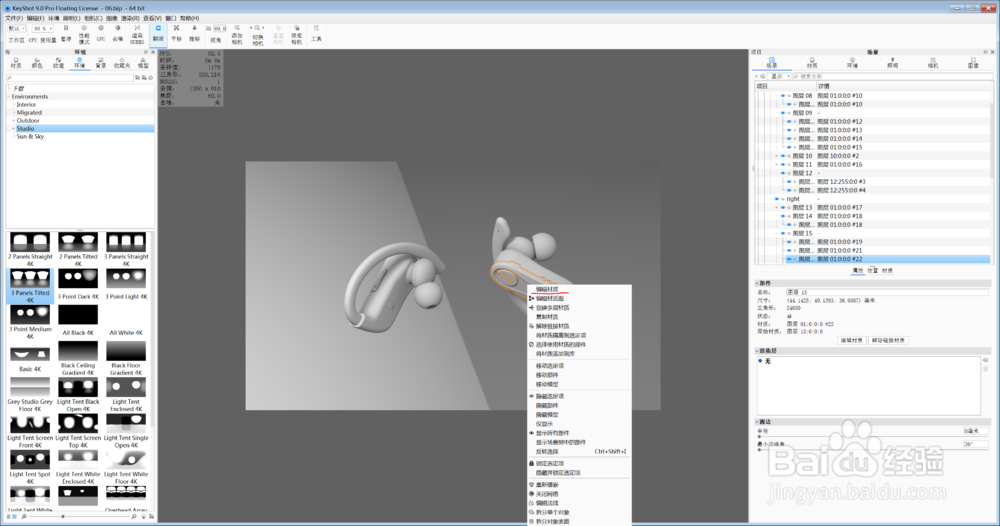Toggle visibility eye of 图层 13

pyautogui.click(x=783, y=207)
